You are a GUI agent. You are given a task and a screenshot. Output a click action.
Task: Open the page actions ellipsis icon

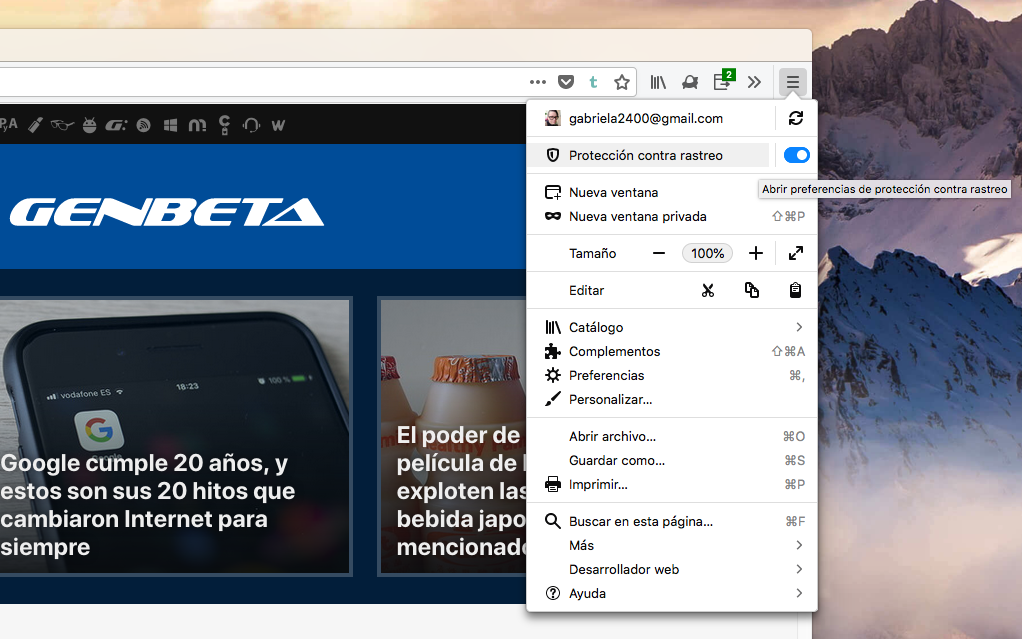(x=537, y=82)
